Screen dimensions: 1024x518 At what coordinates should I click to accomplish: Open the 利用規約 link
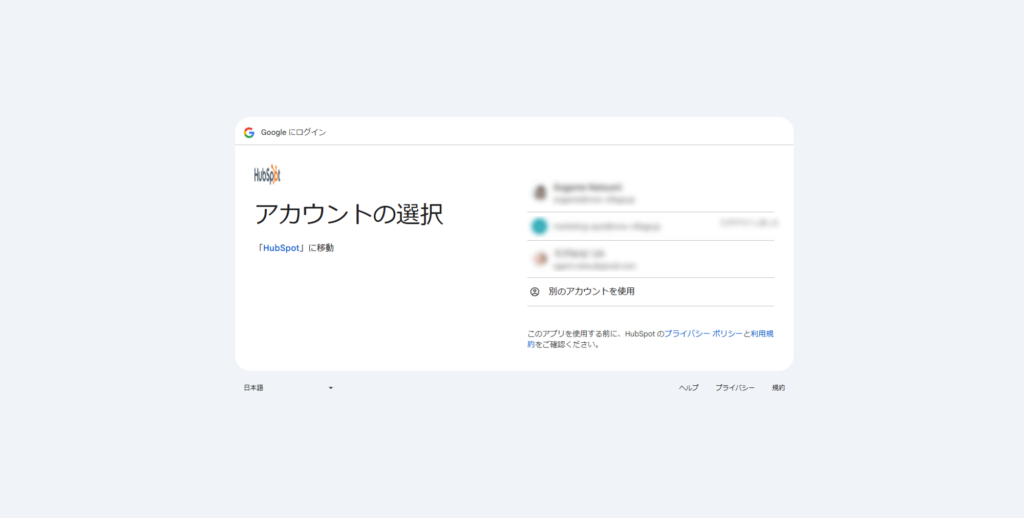pos(761,334)
